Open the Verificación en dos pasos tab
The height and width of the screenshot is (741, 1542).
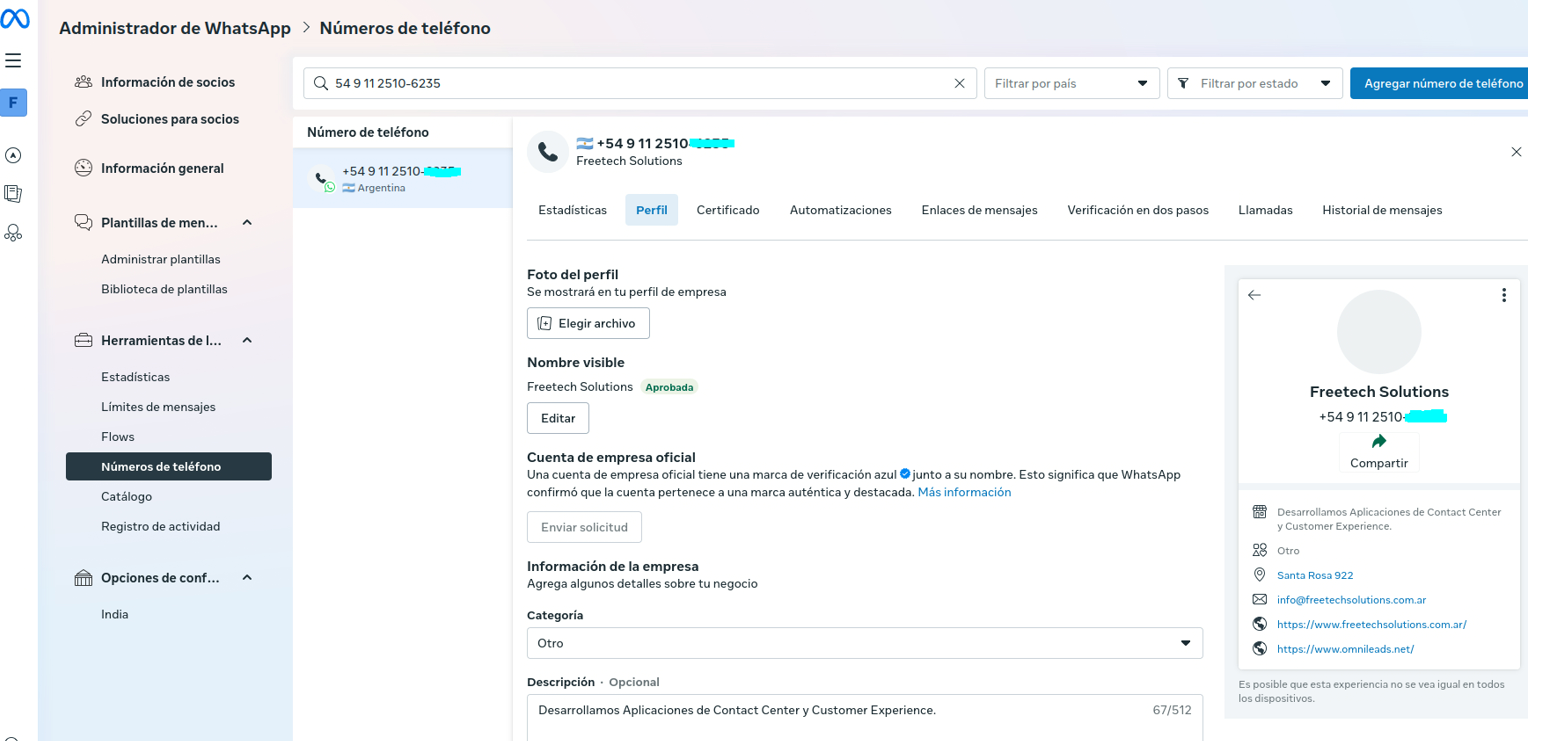coord(1137,210)
